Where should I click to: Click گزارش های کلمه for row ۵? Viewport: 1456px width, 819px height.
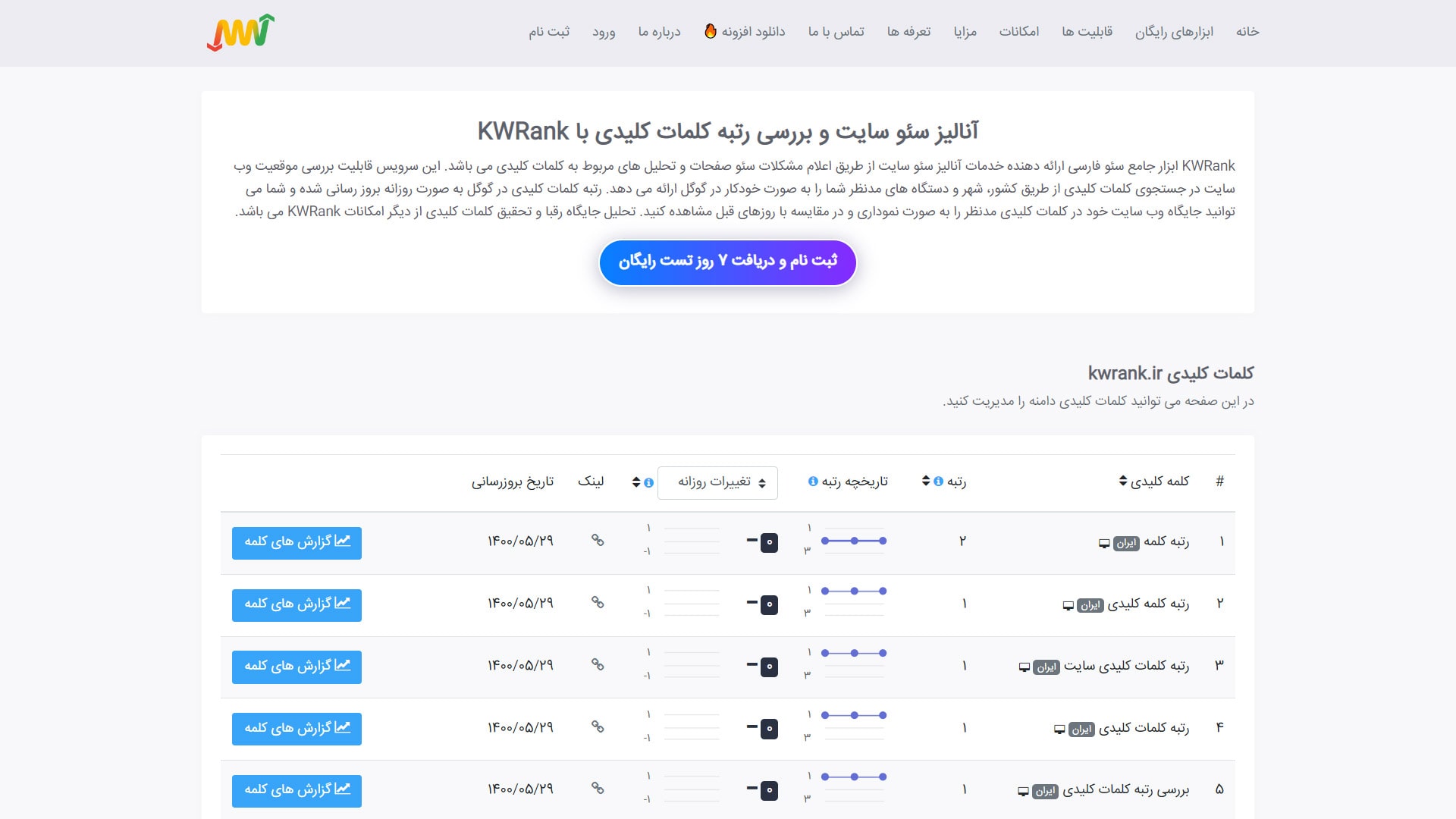coord(297,791)
